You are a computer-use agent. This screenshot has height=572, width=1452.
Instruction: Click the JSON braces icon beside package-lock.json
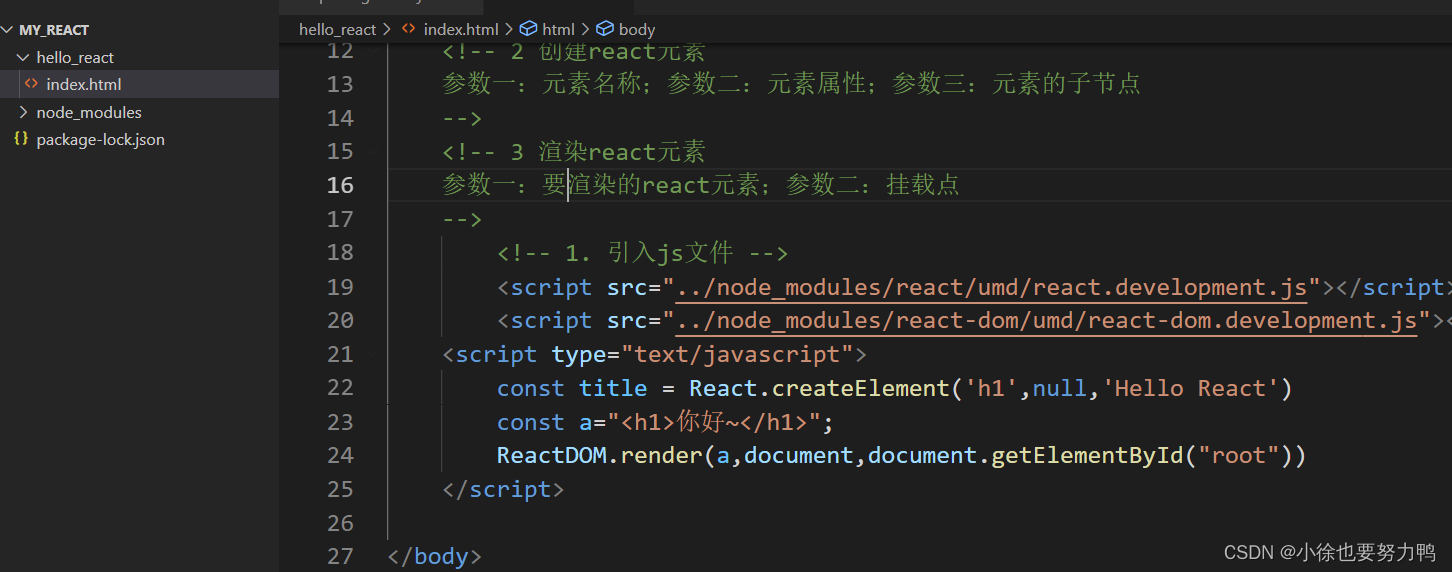[21, 139]
